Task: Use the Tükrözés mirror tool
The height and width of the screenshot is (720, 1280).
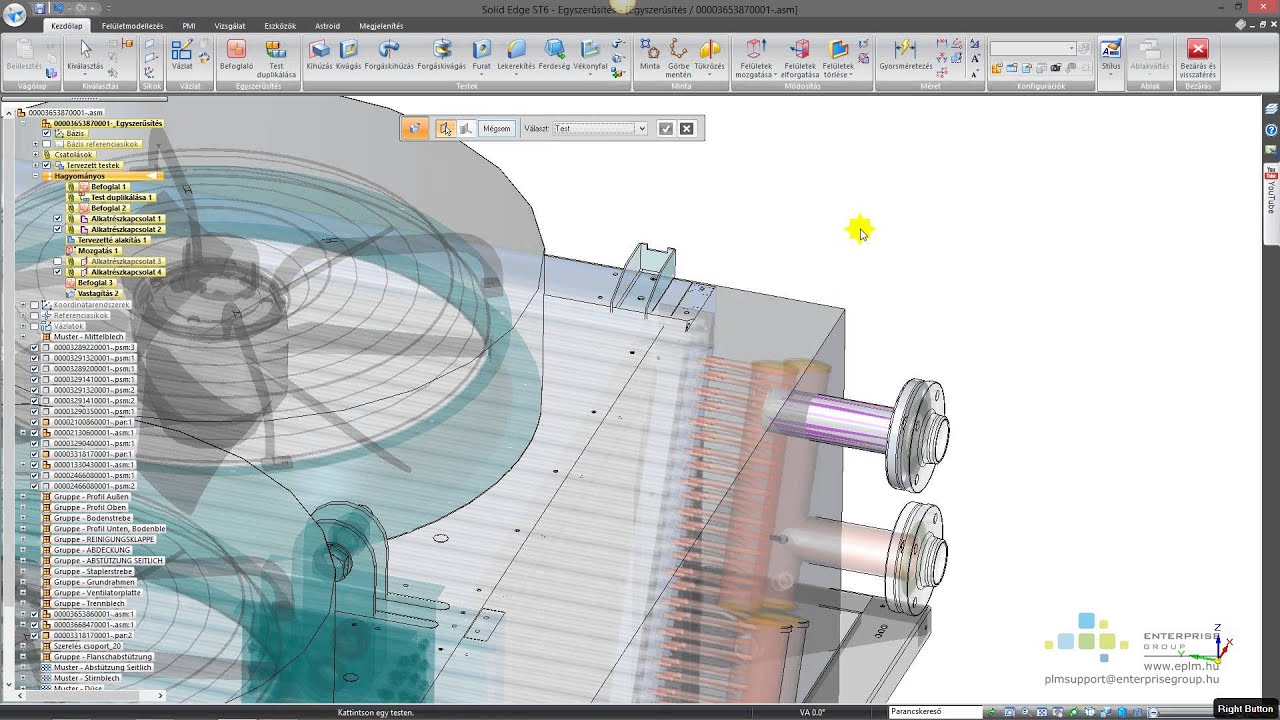Action: pyautogui.click(x=709, y=55)
